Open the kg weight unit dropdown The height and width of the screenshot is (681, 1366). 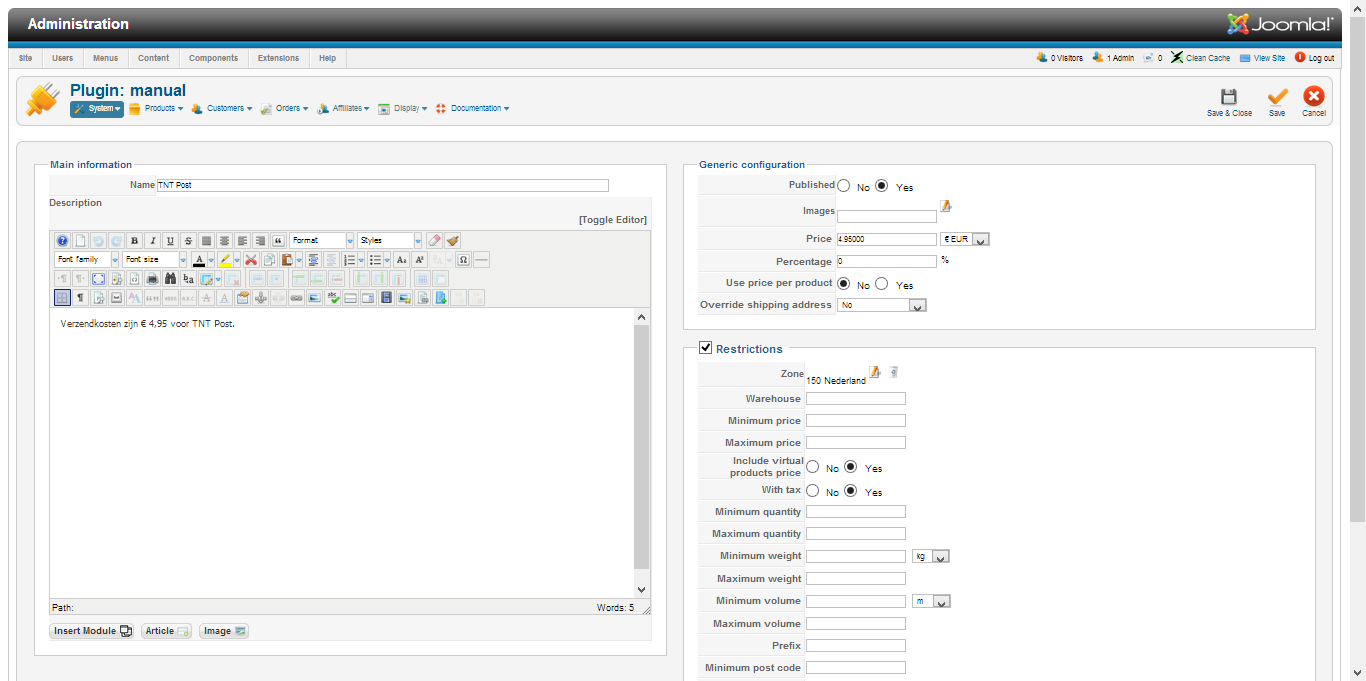pyautogui.click(x=931, y=556)
